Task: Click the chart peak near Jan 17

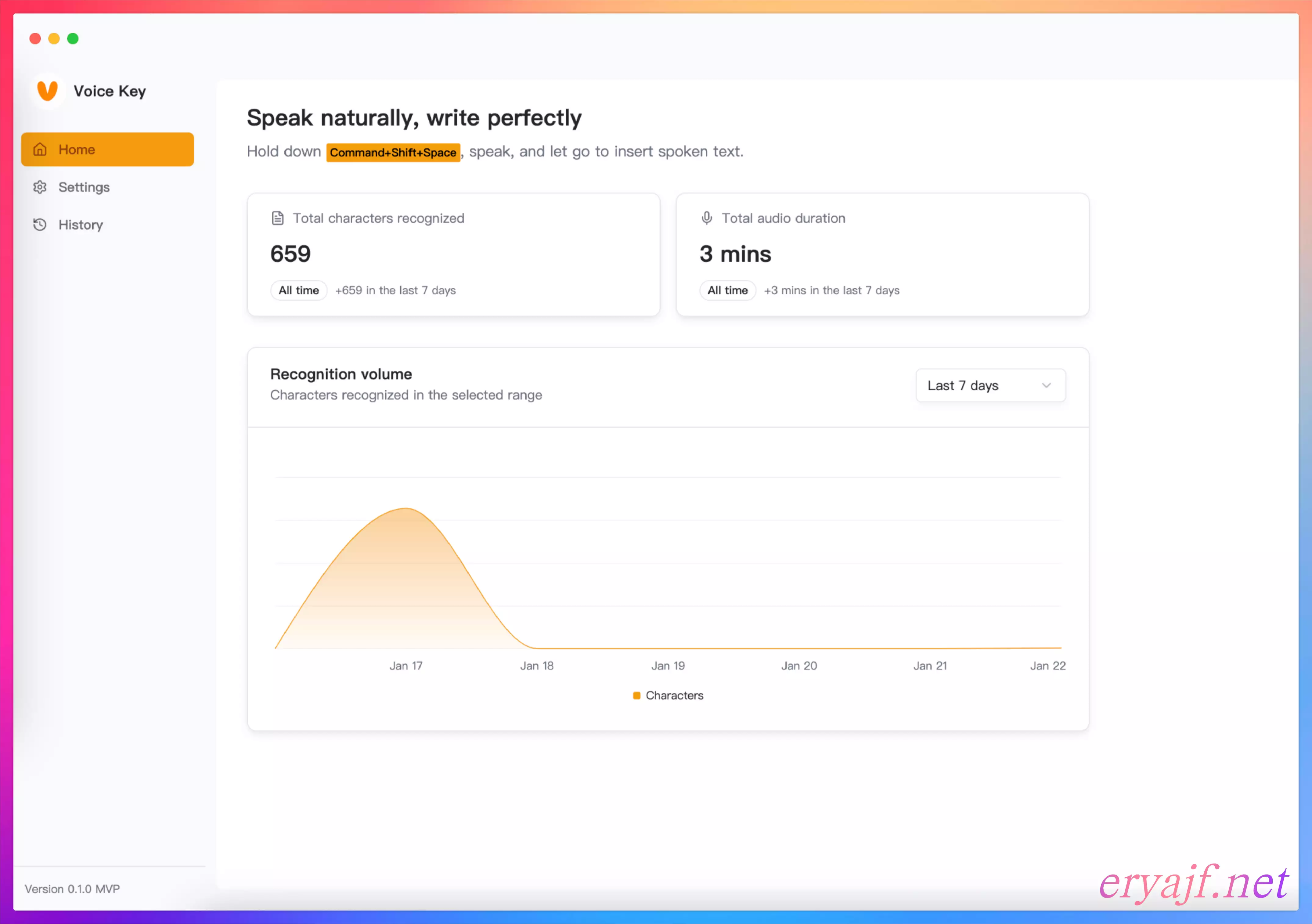Action: 405,509
